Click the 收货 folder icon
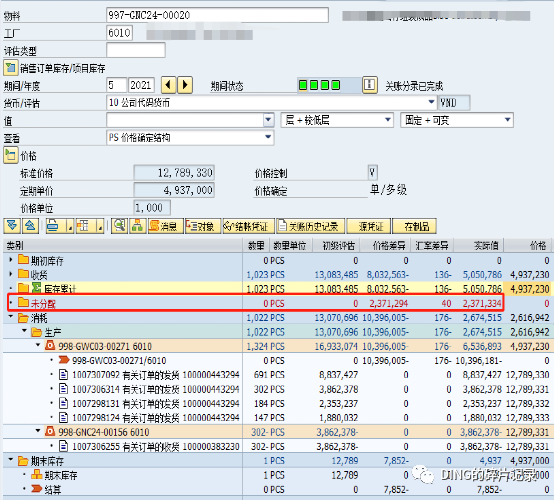 [x=23, y=274]
